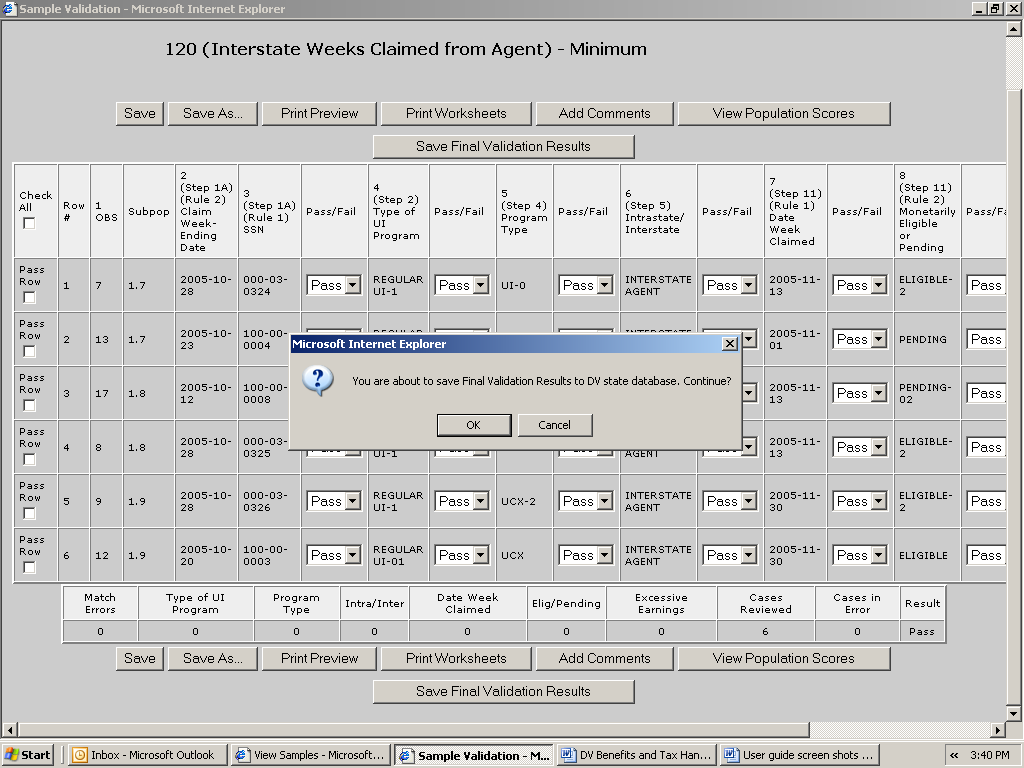Click the bottom View Population Scores button
Viewport: 1024px width, 768px height.
(783, 659)
